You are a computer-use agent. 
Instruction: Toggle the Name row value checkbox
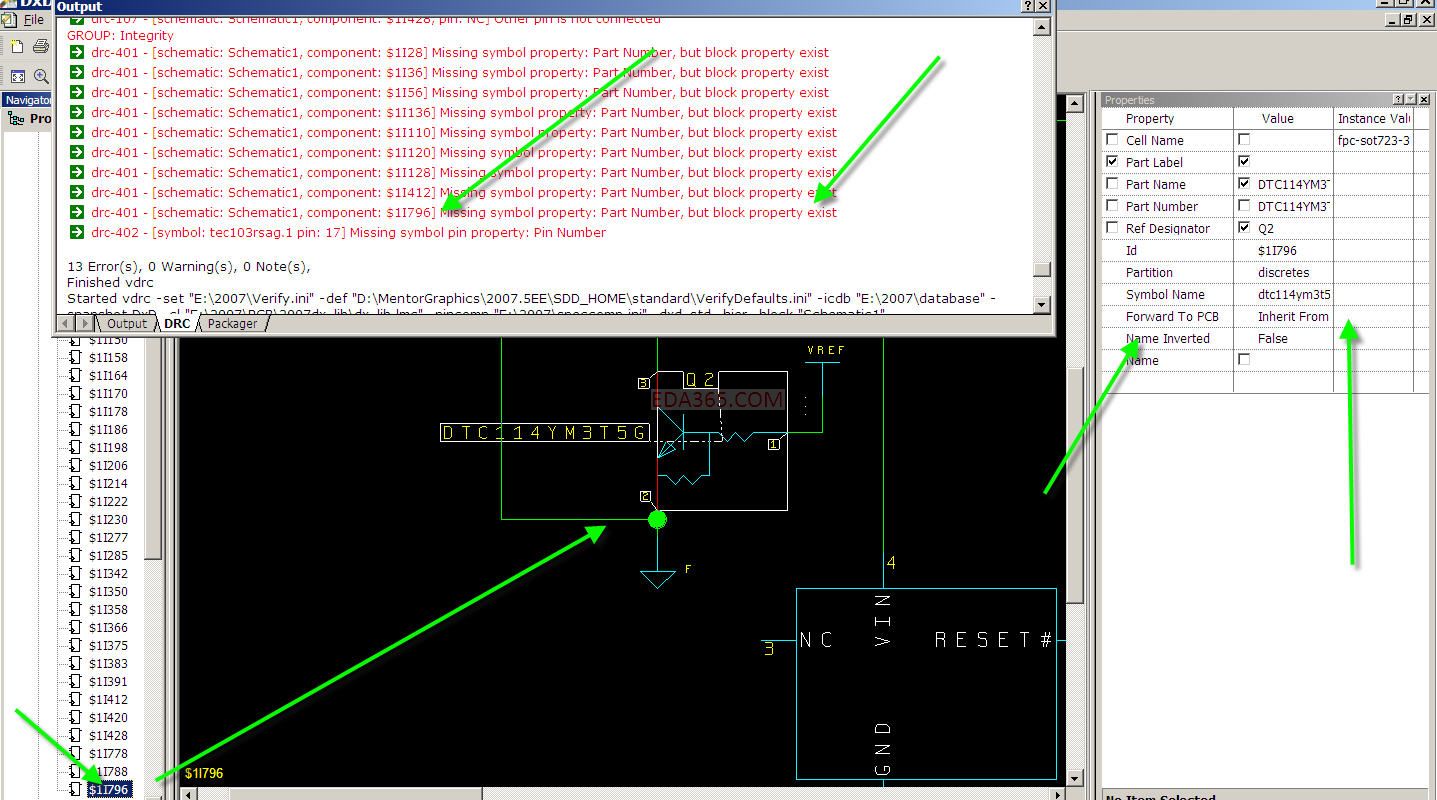click(1244, 359)
